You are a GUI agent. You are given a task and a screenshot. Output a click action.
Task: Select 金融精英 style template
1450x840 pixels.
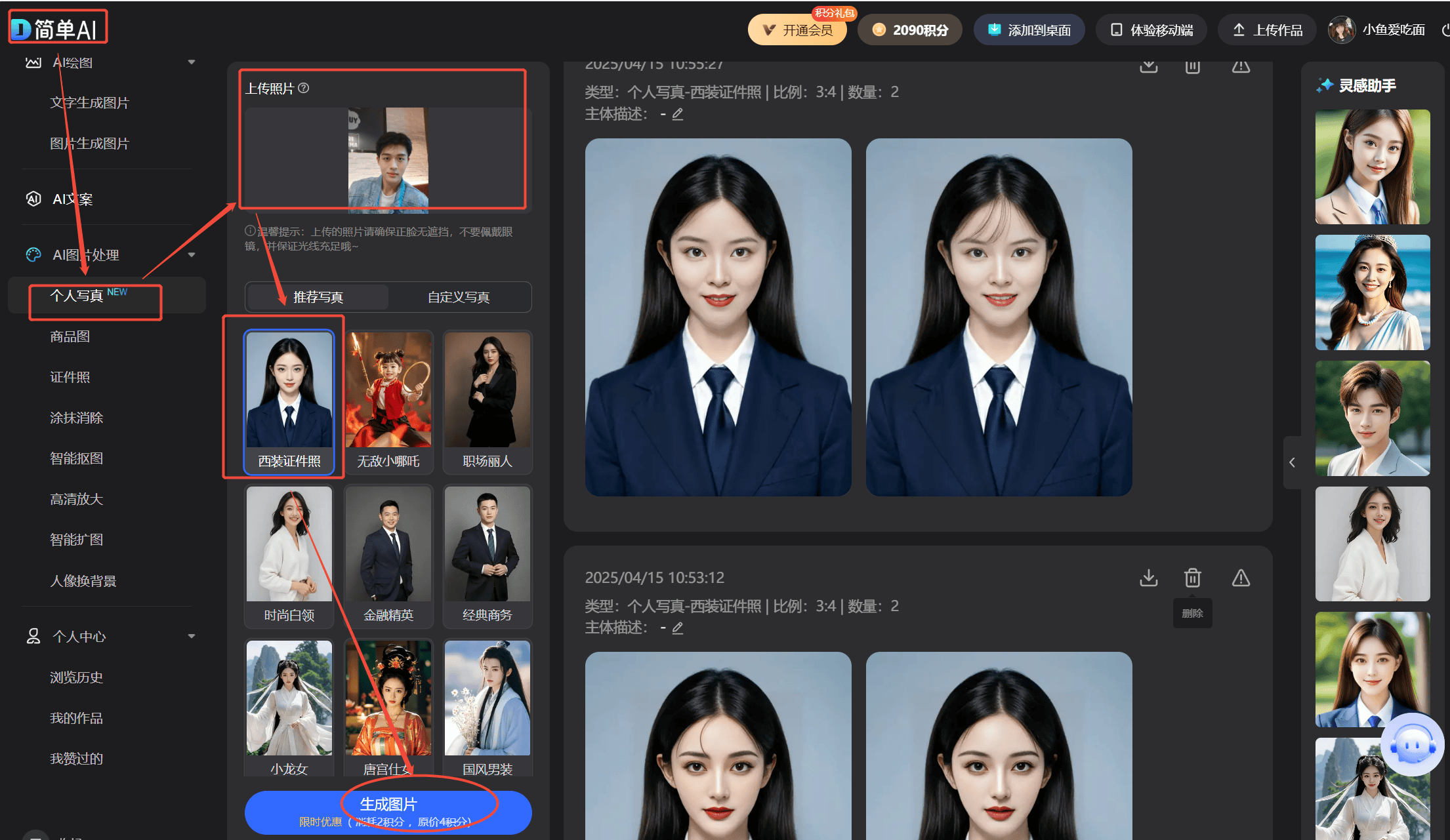pos(388,556)
